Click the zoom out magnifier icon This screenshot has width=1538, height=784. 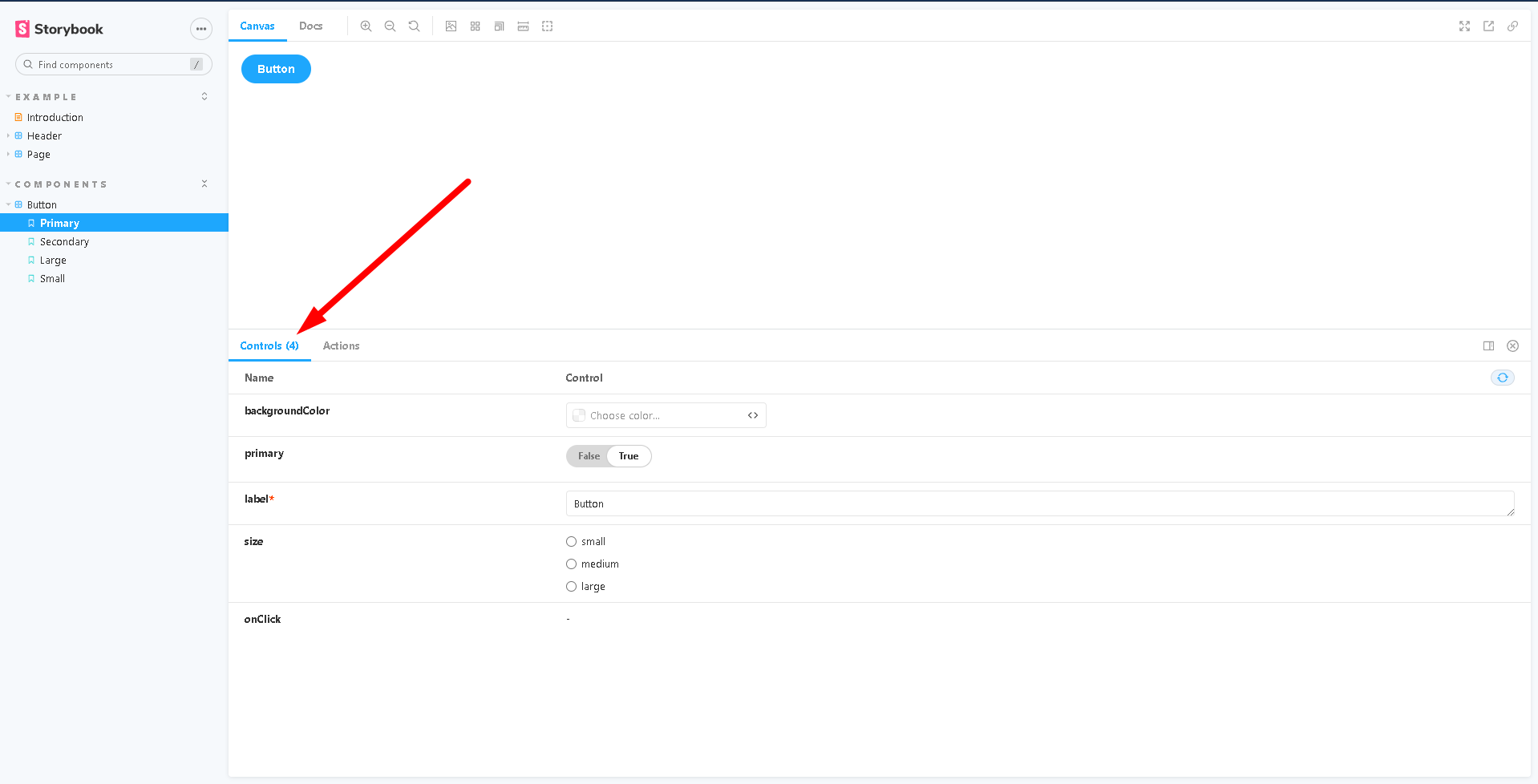pyautogui.click(x=390, y=26)
